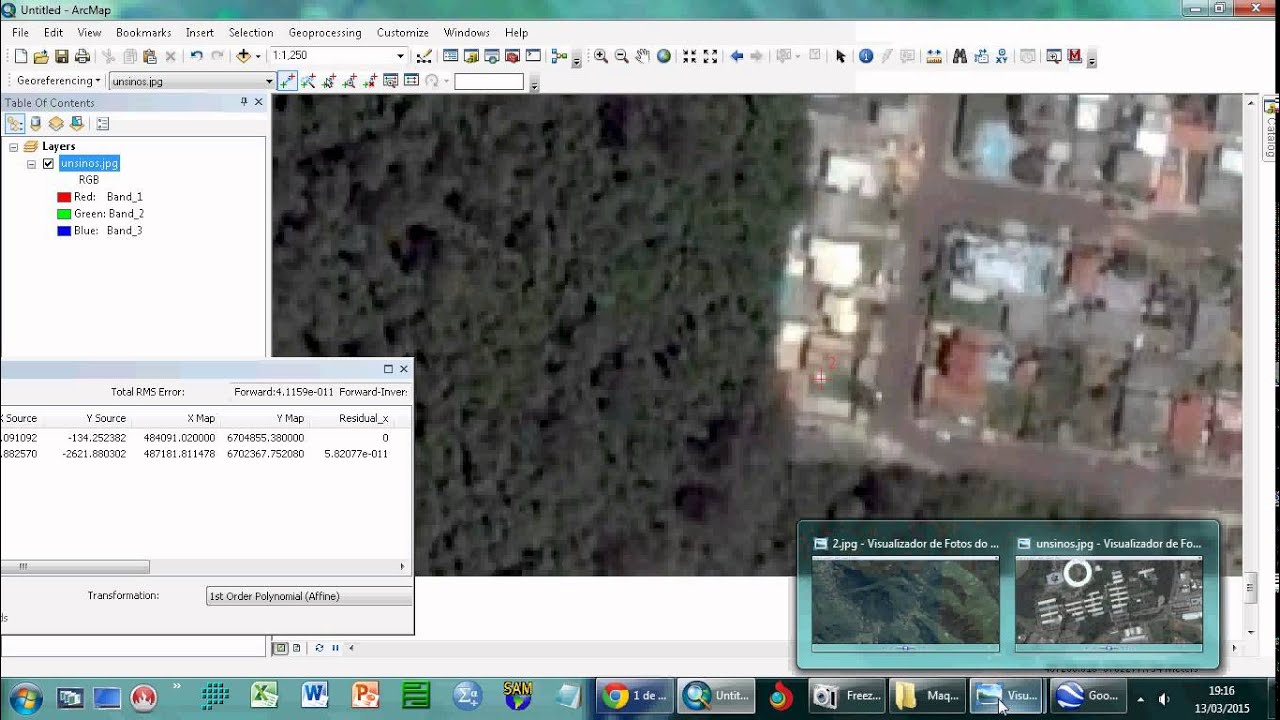Open the Python window icon
The height and width of the screenshot is (720, 1280).
tap(533, 57)
